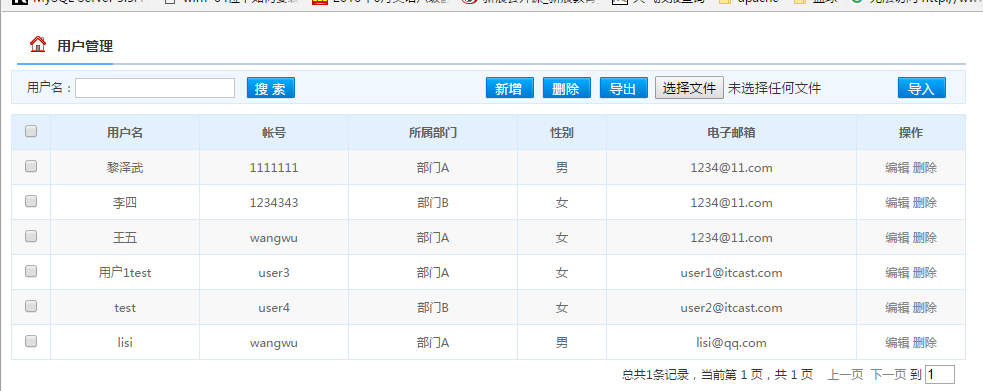Check the box for user 王五
Screen dimensions: 983x391
pyautogui.click(x=31, y=236)
